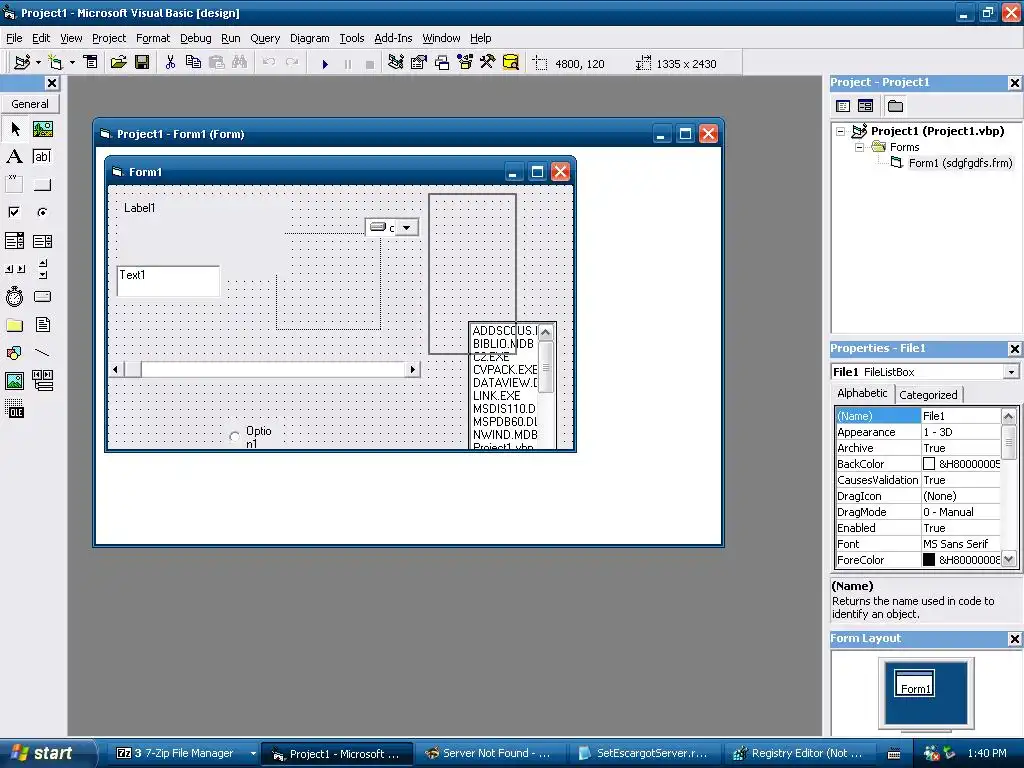The width and height of the screenshot is (1024, 768).
Task: Open the drive combo dropdown on Form1
Action: 406,227
